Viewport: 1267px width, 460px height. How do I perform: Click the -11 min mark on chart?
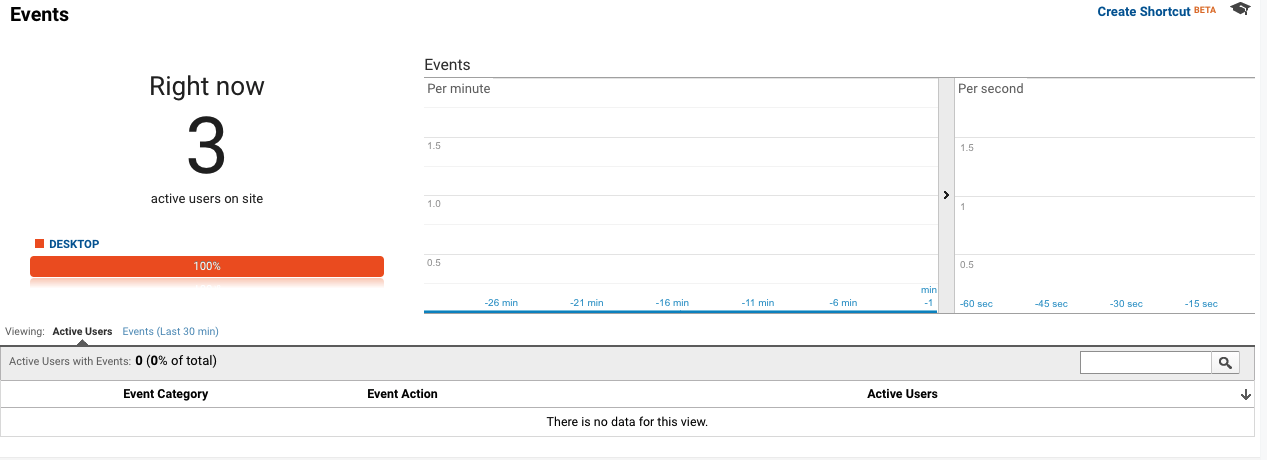pyautogui.click(x=758, y=303)
